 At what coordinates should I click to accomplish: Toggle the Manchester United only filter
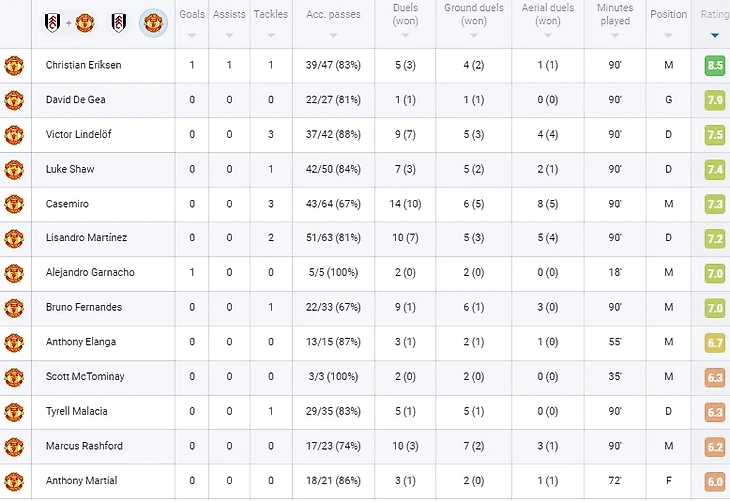152,21
